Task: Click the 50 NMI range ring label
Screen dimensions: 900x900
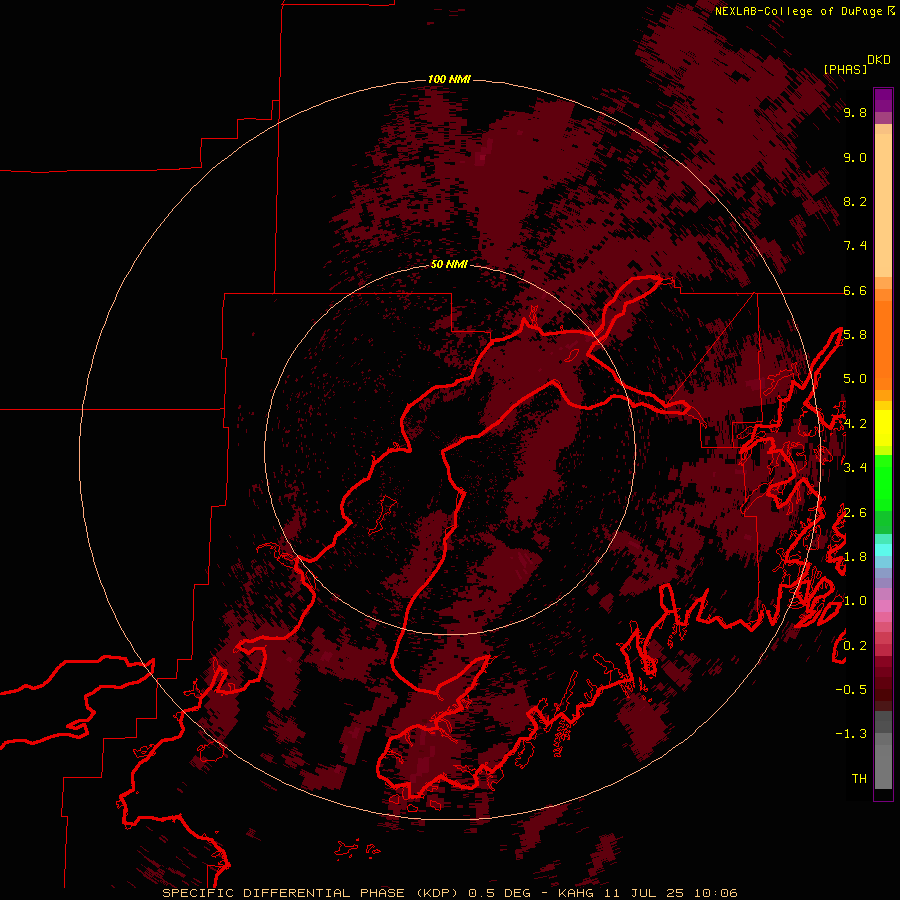Action: tap(449, 264)
